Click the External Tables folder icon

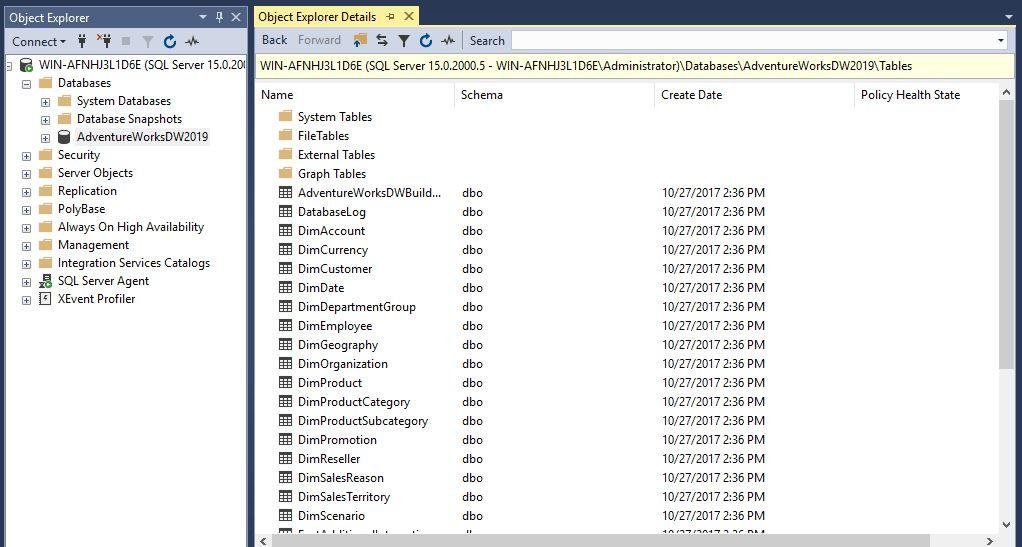click(x=285, y=155)
